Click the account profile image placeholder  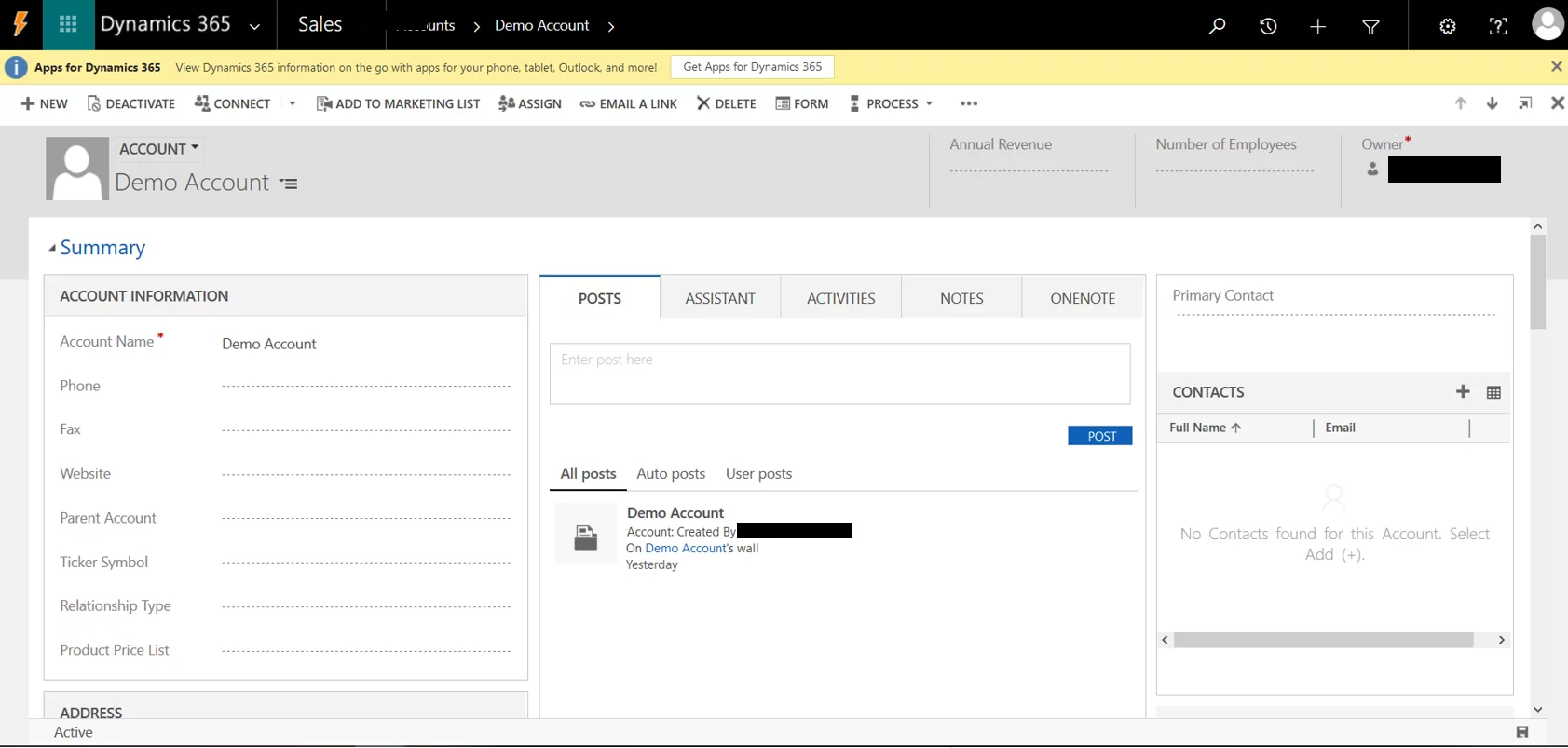(77, 169)
